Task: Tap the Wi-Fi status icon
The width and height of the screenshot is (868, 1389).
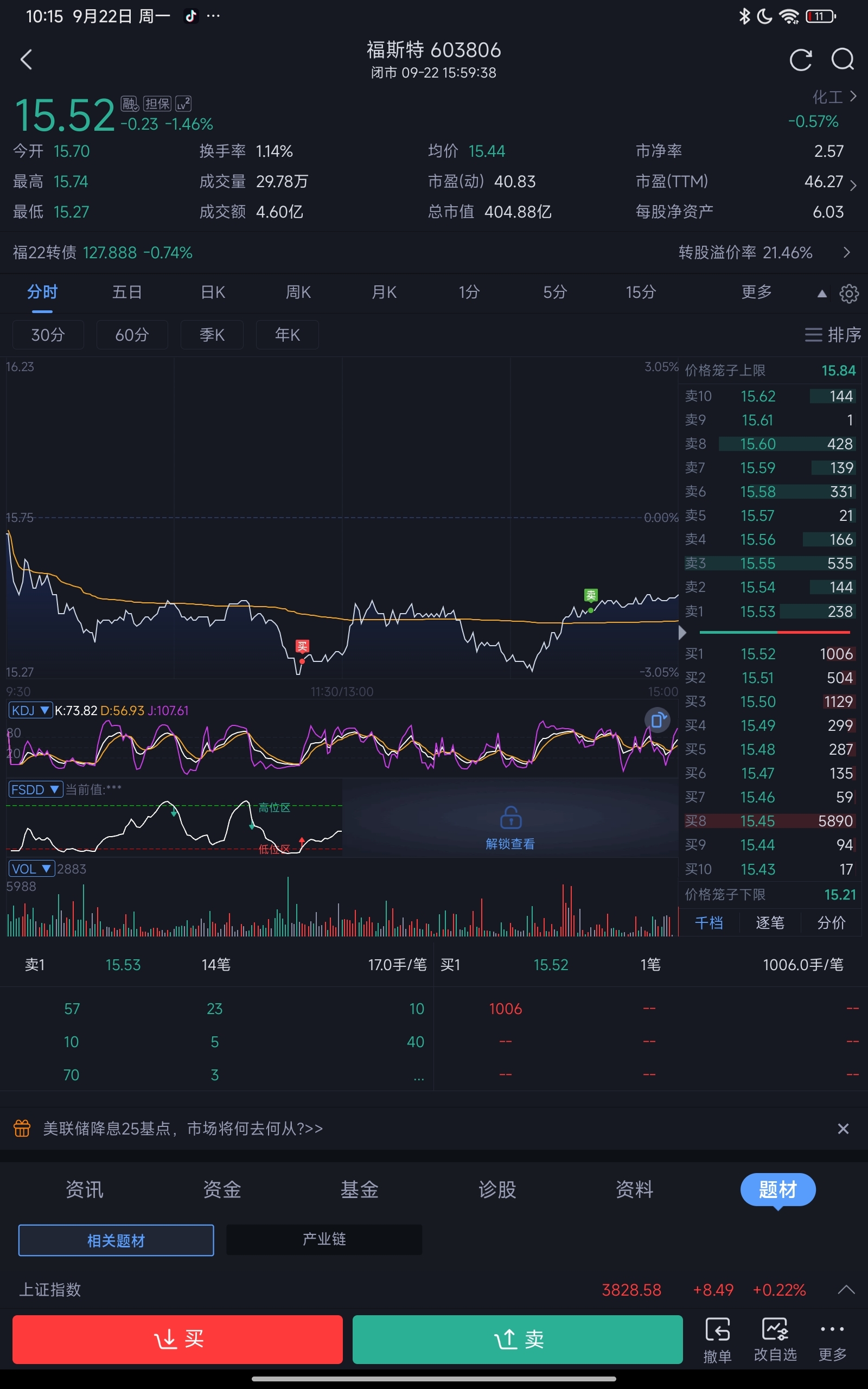Action: (790, 16)
